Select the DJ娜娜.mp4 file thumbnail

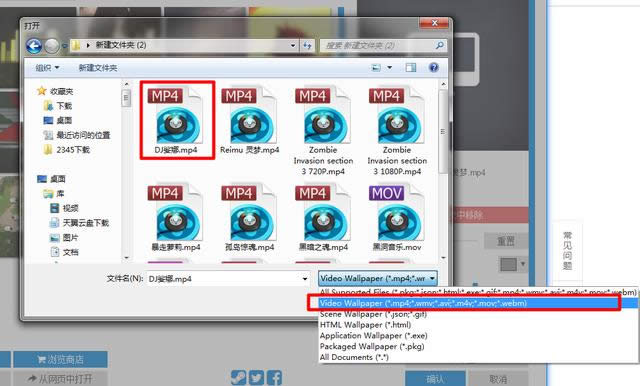click(177, 120)
